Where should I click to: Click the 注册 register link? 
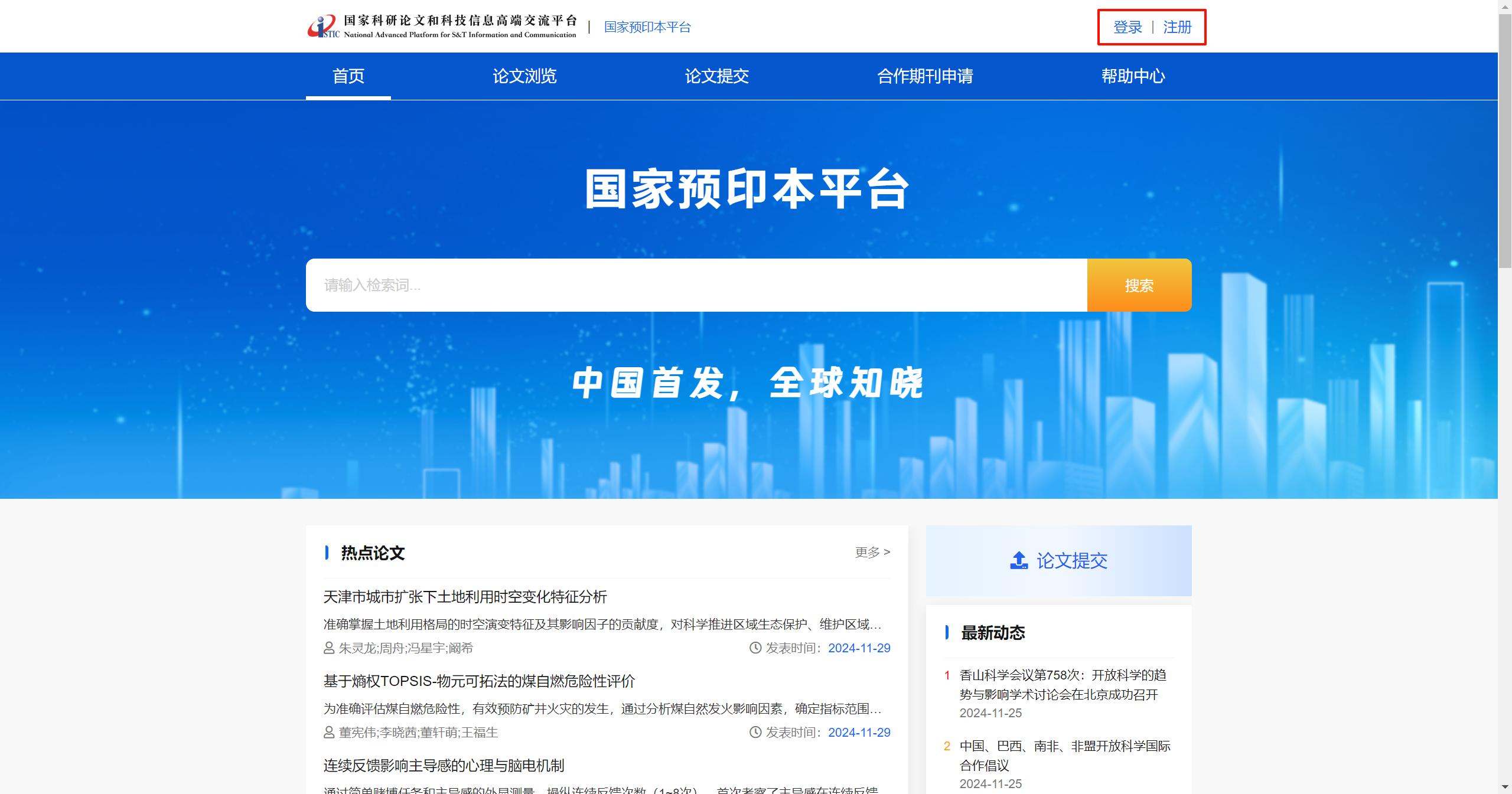[1177, 27]
